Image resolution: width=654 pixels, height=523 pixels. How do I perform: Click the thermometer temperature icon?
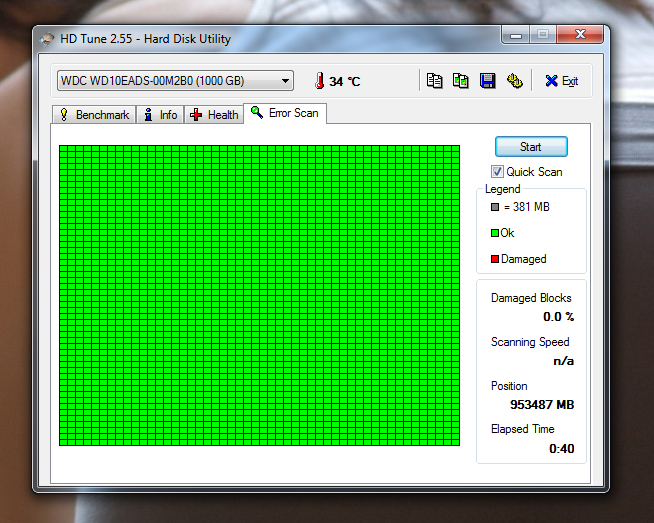[x=319, y=80]
